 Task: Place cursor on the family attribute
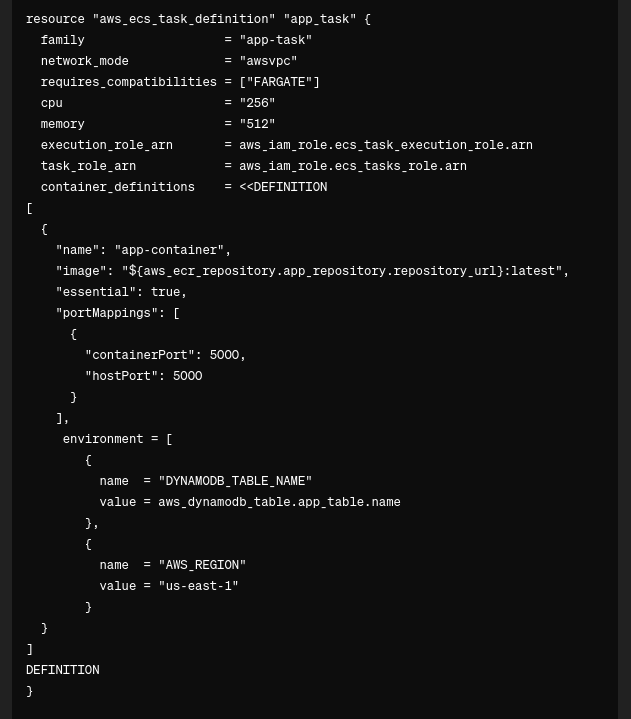coord(62,40)
